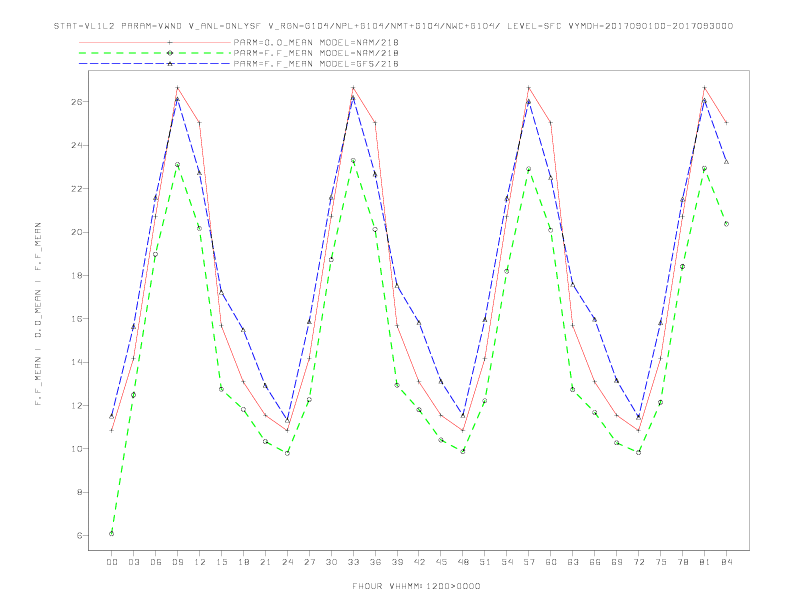
Task: Click y-axis tick label 26
Action: tap(77, 101)
